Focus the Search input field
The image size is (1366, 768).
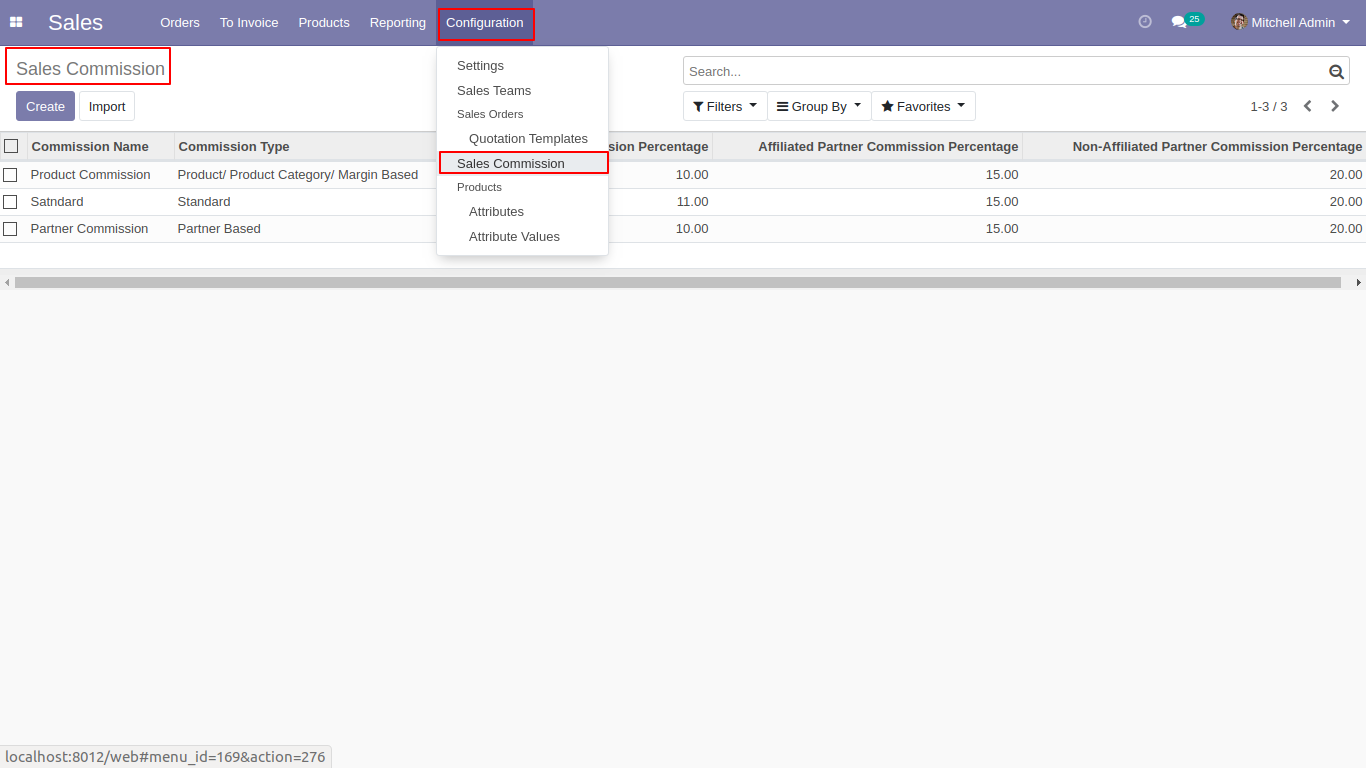coord(1005,71)
